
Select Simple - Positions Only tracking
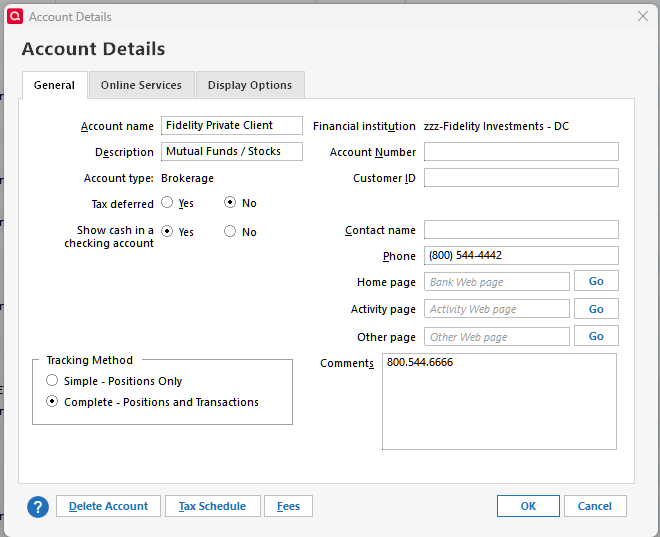[53, 381]
